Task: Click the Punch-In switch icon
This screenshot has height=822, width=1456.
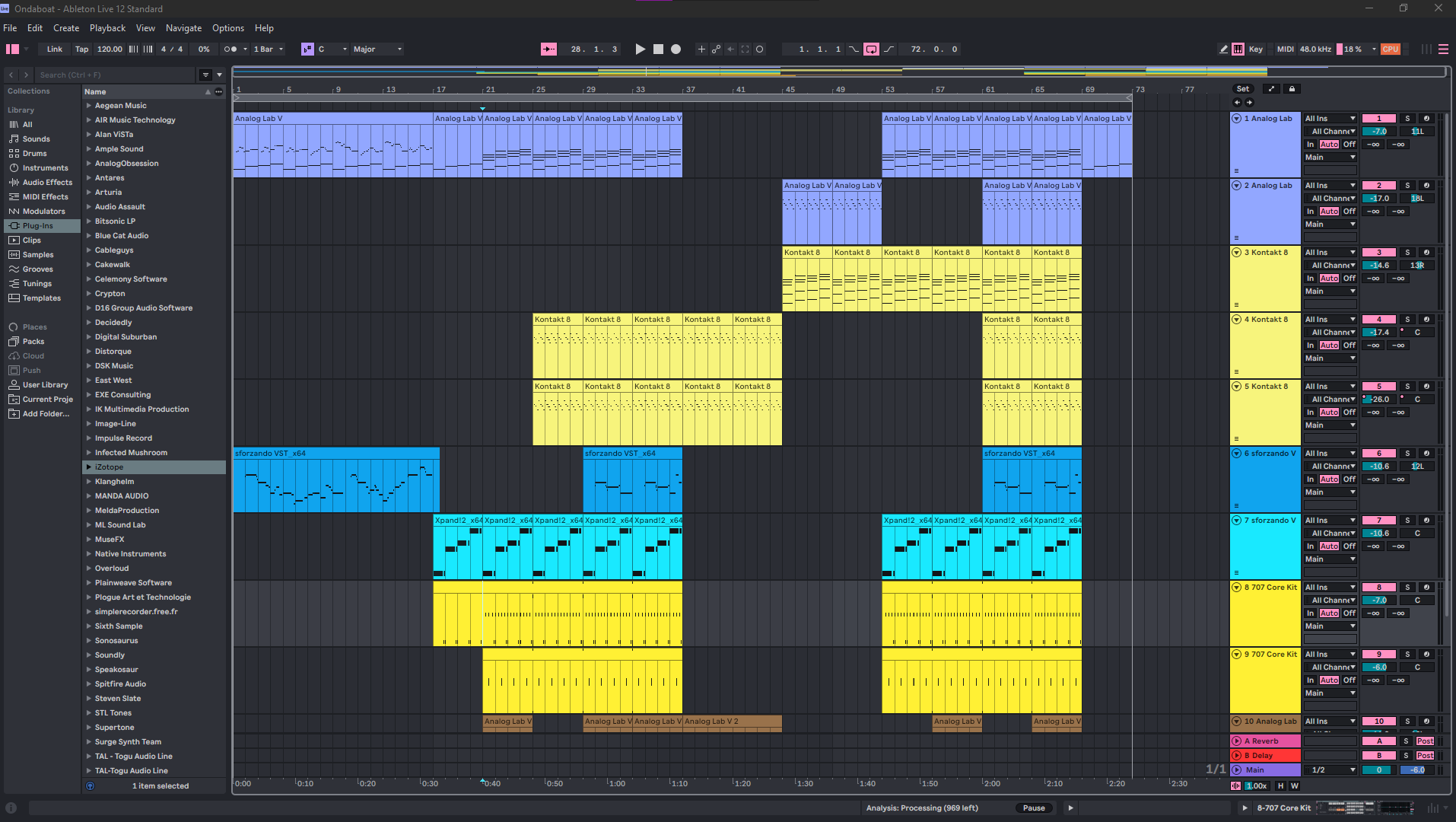Action: (854, 49)
